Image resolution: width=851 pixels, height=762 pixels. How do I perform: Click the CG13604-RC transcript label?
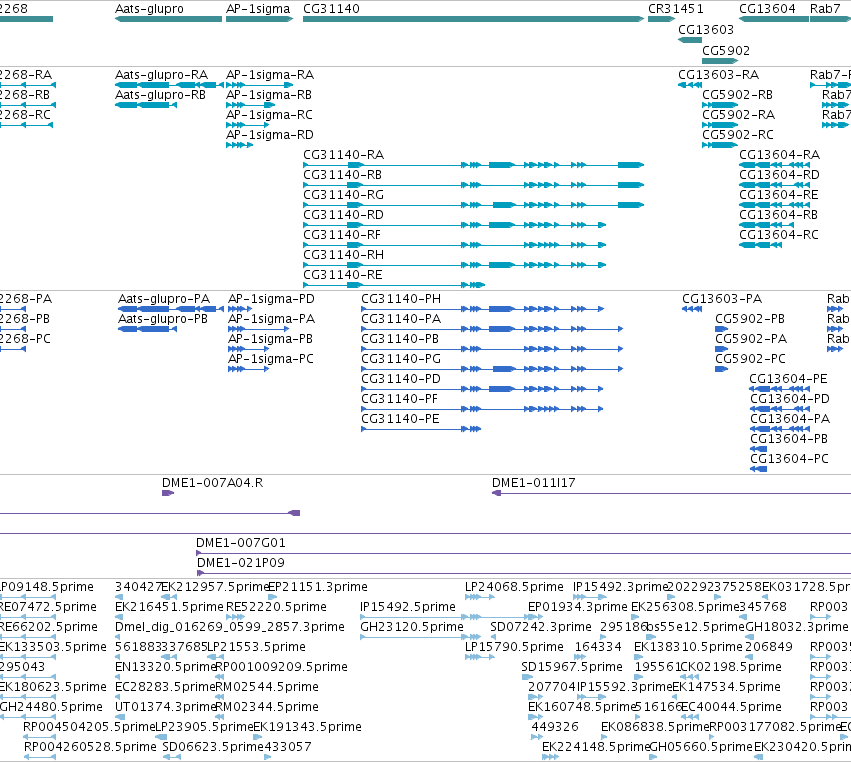click(779, 236)
